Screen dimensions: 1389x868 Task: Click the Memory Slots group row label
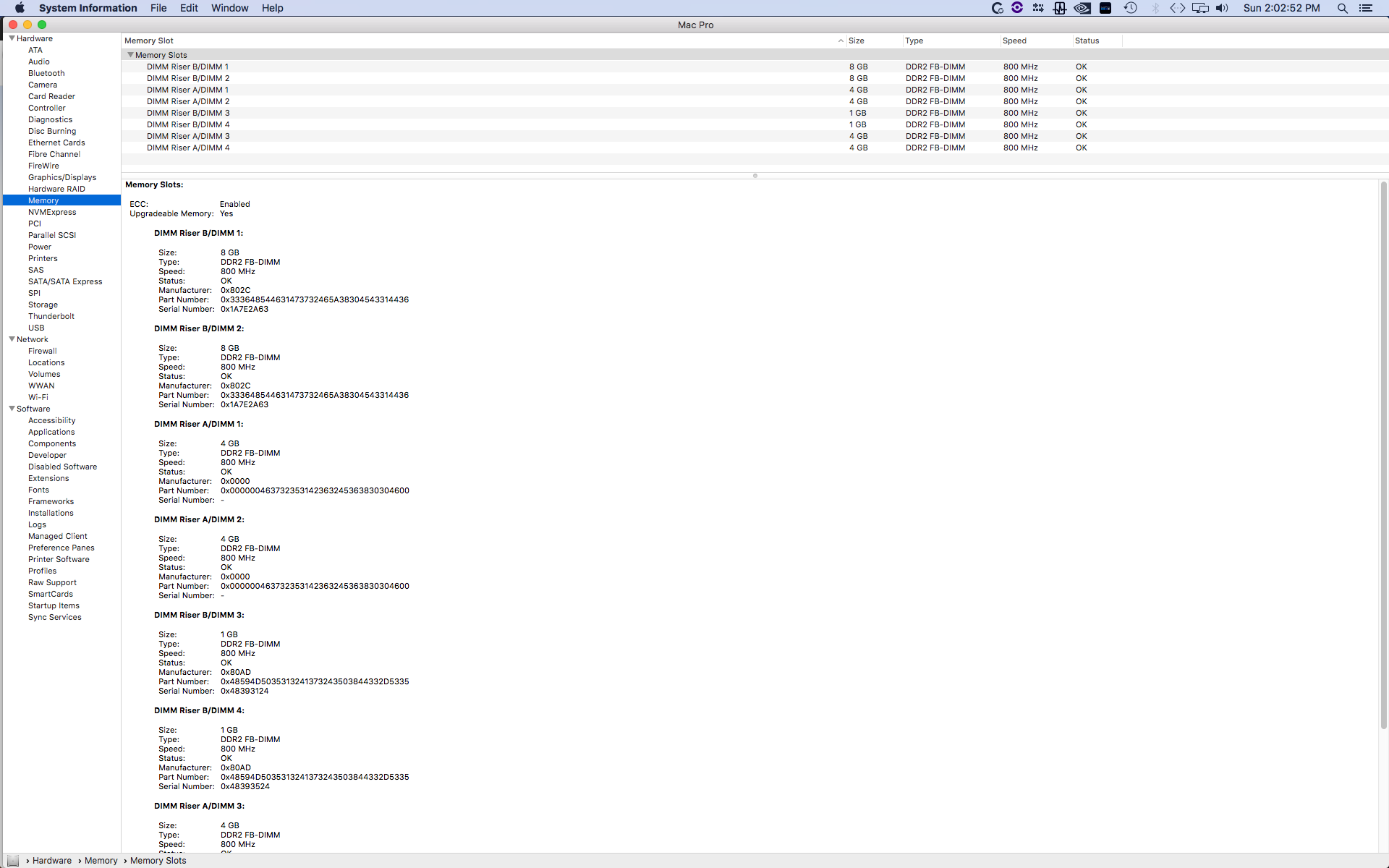(x=161, y=55)
